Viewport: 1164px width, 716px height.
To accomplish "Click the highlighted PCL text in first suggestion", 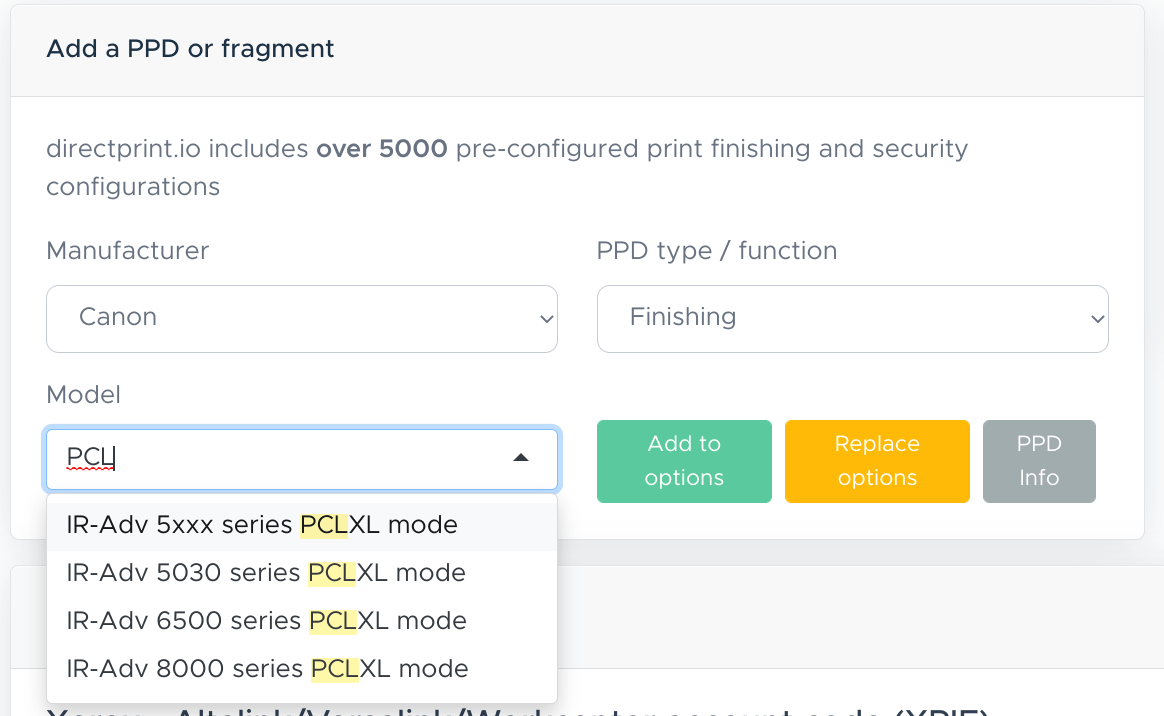I will [322, 524].
